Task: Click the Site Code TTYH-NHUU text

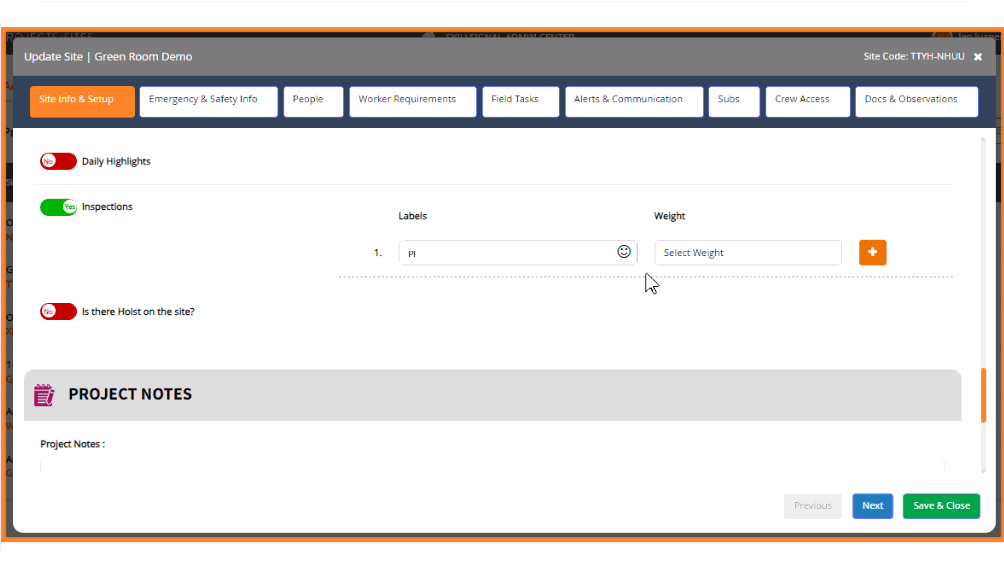Action: pos(914,56)
